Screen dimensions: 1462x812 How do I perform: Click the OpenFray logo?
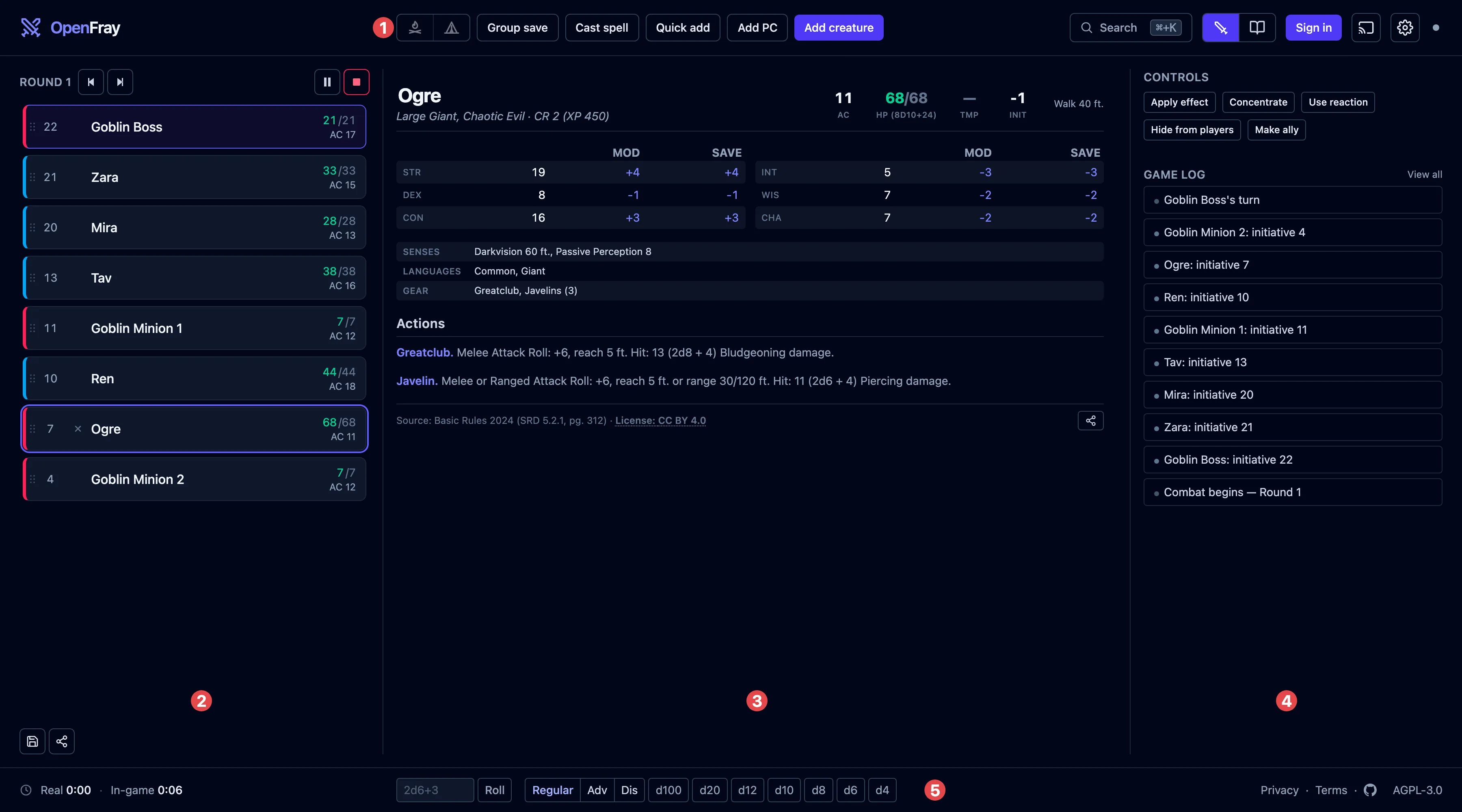click(x=70, y=27)
